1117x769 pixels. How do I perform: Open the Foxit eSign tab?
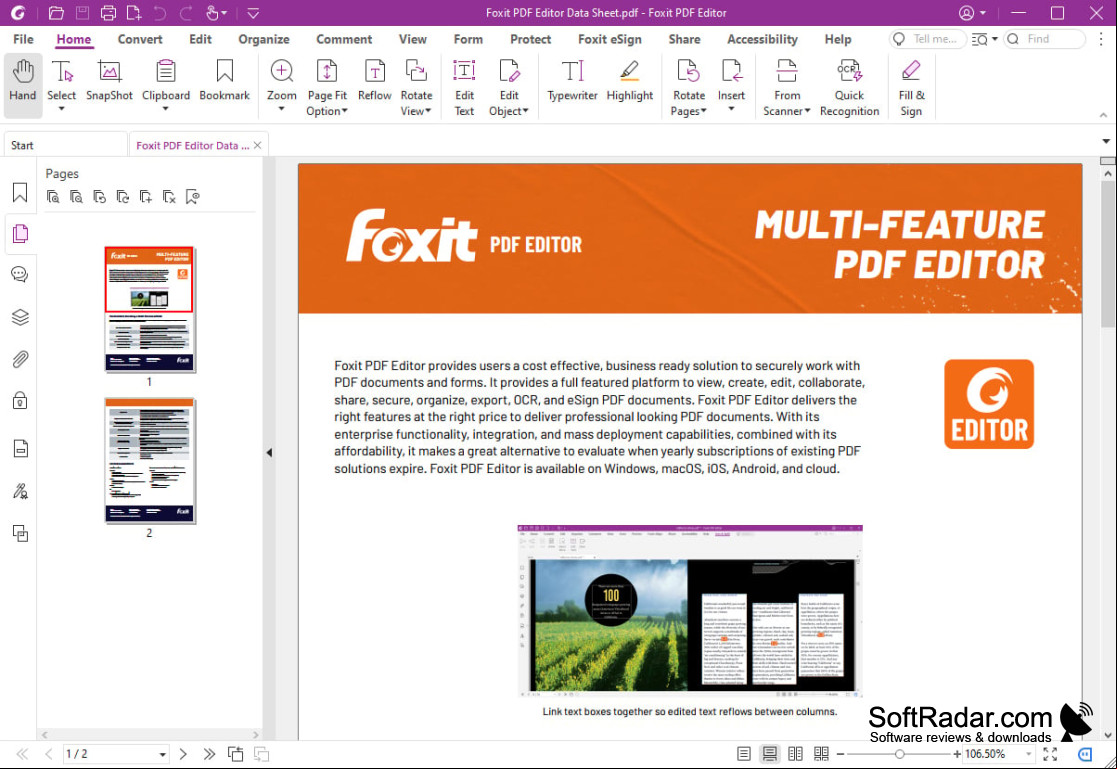(x=610, y=39)
